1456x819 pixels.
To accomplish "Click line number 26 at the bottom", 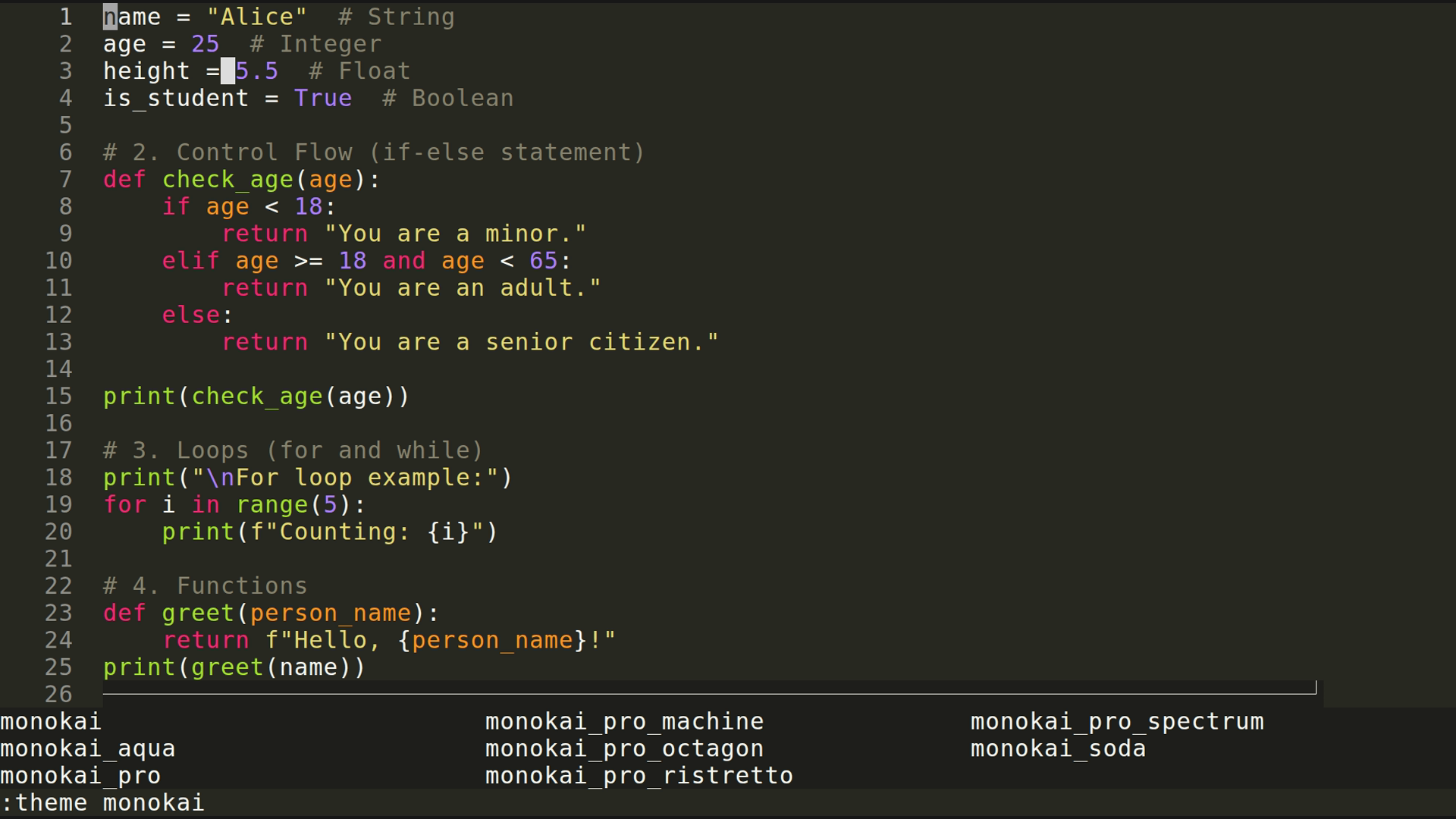I will (x=57, y=694).
